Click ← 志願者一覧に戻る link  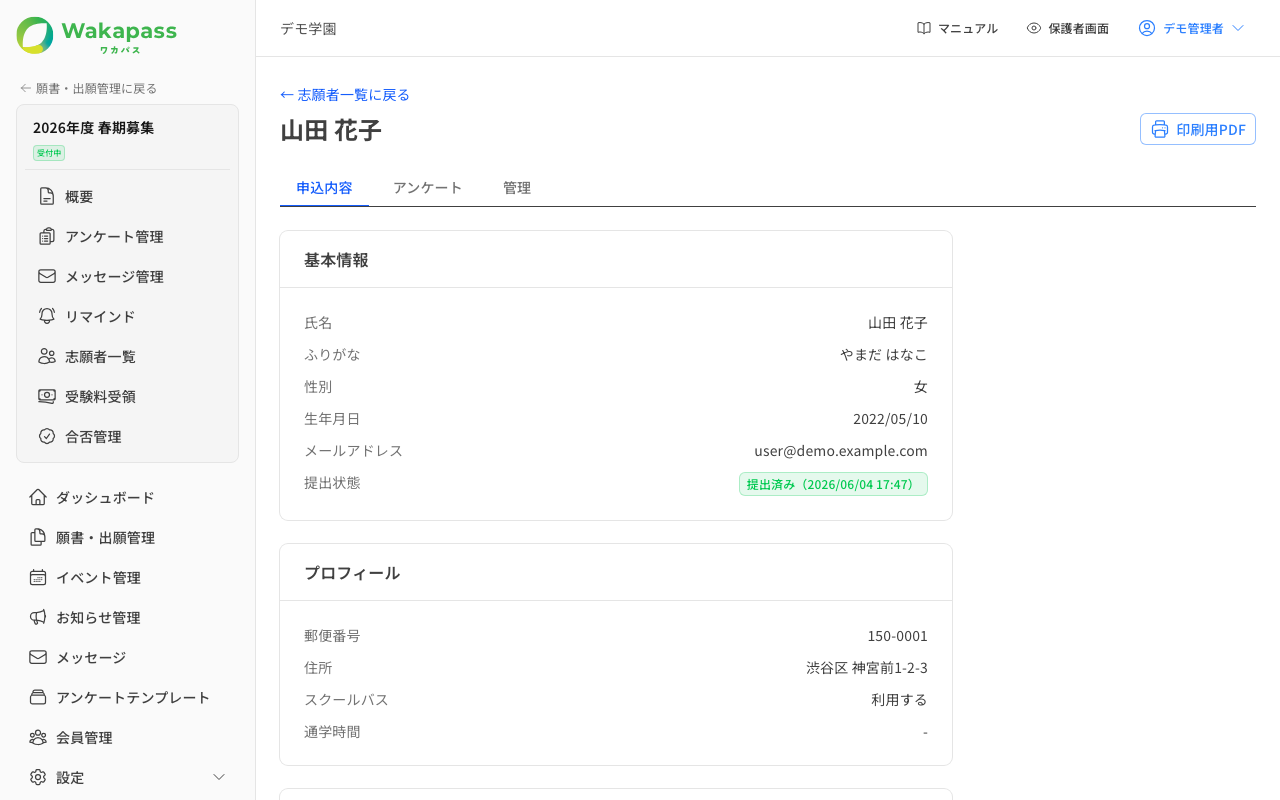[x=345, y=95]
